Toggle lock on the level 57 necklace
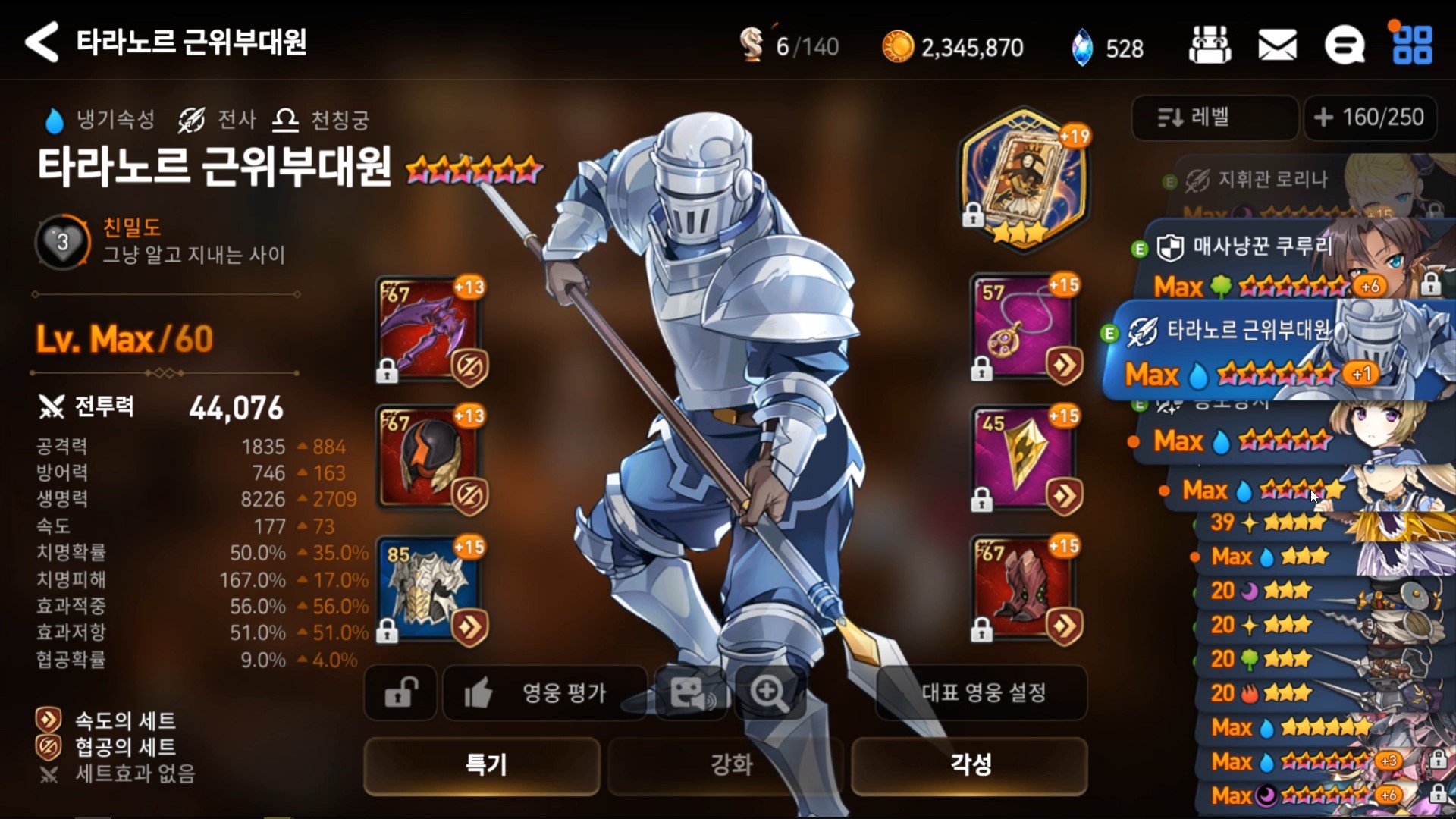 (982, 369)
